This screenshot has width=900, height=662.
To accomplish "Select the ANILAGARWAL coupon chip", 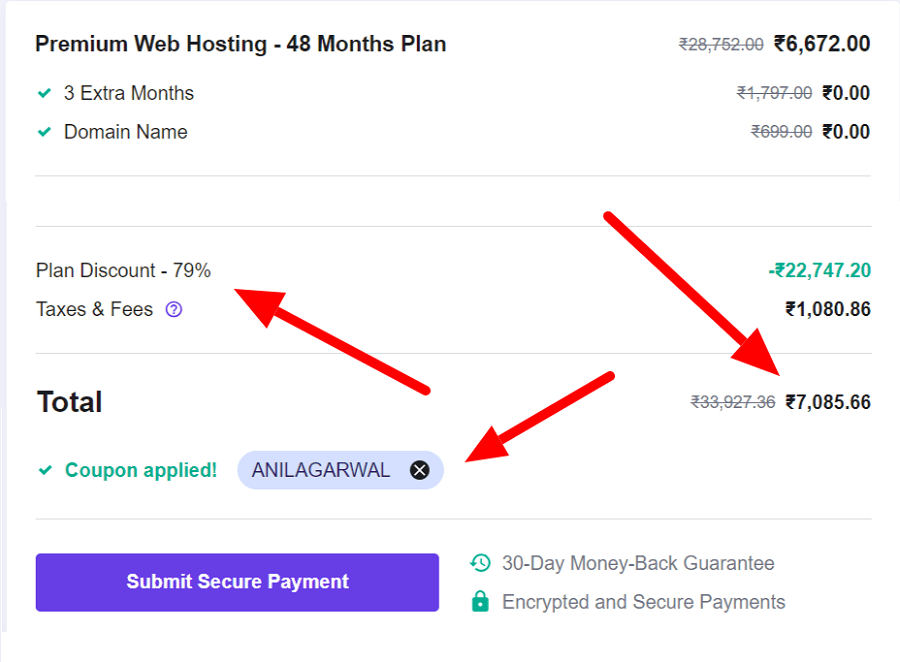I will point(340,470).
